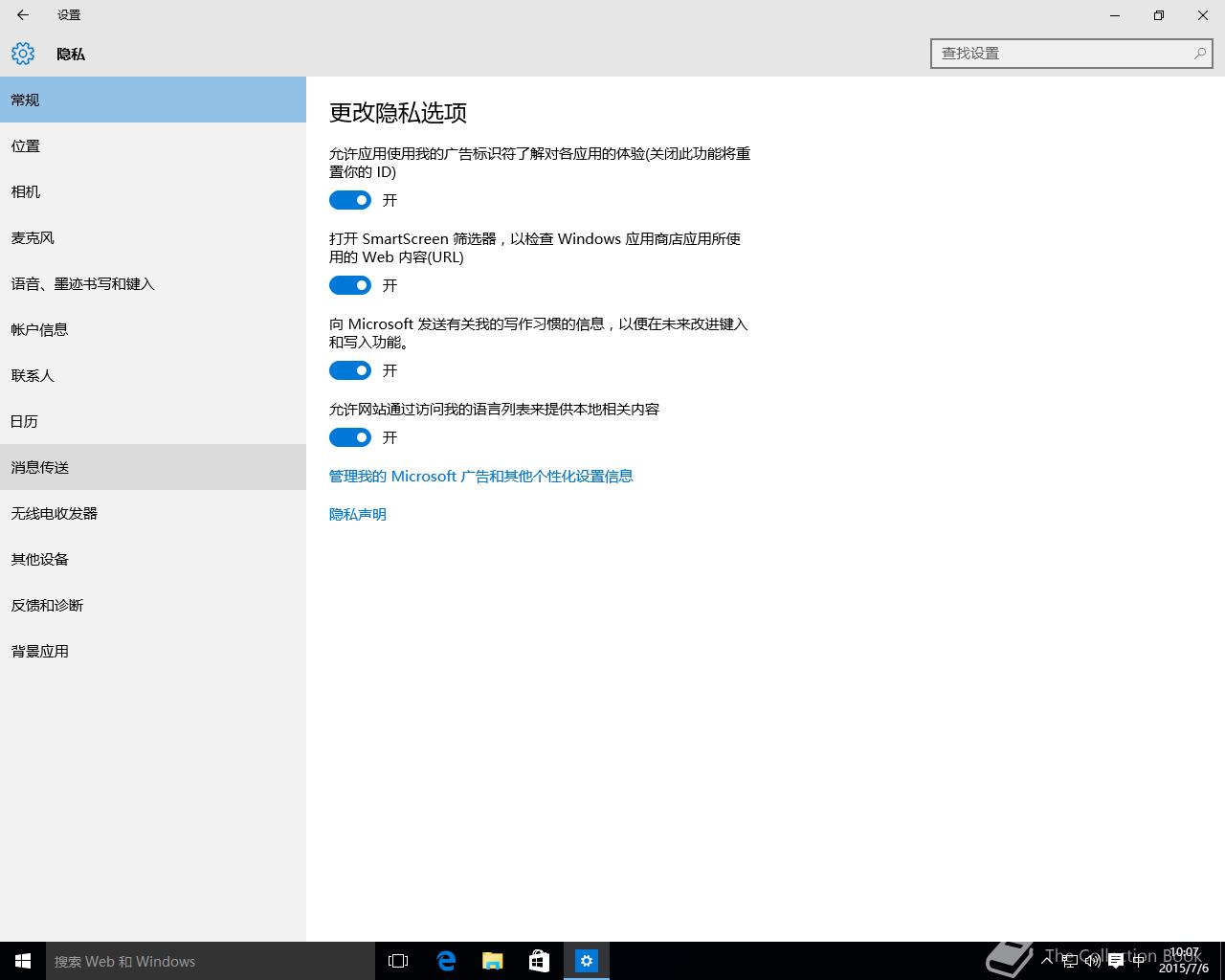
Task: Restore down the 设置 window
Action: (x=1159, y=15)
